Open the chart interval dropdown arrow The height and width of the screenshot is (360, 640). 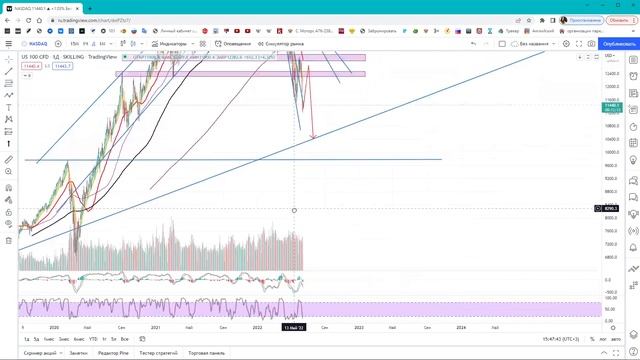111,44
